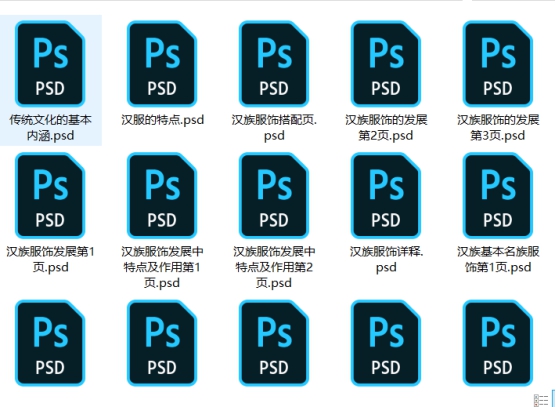Image resolution: width=556 pixels, height=407 pixels.
Task: Click the filename label 汉族服饰搭配页.psd
Action: (x=274, y=128)
